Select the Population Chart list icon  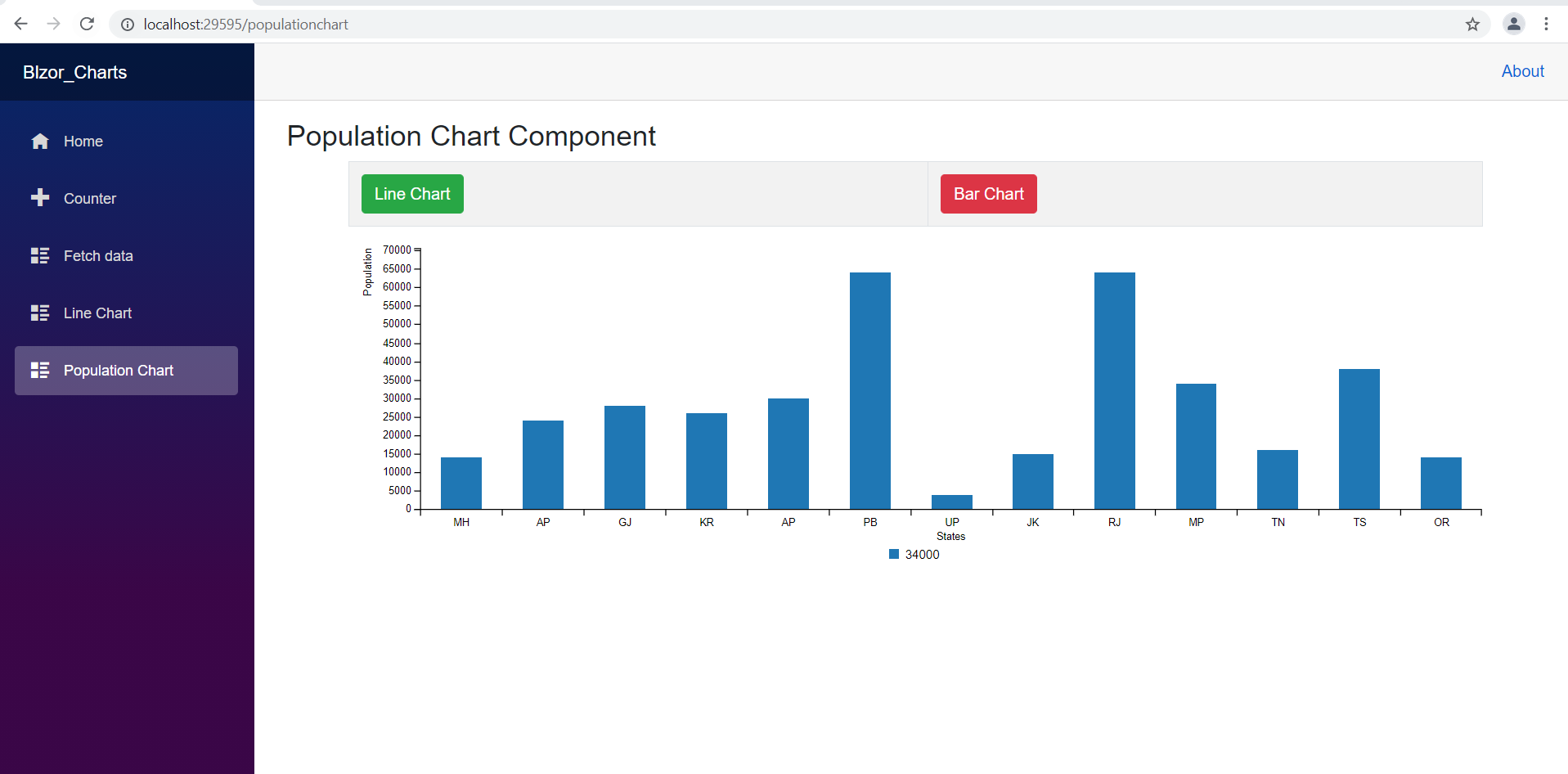click(39, 370)
